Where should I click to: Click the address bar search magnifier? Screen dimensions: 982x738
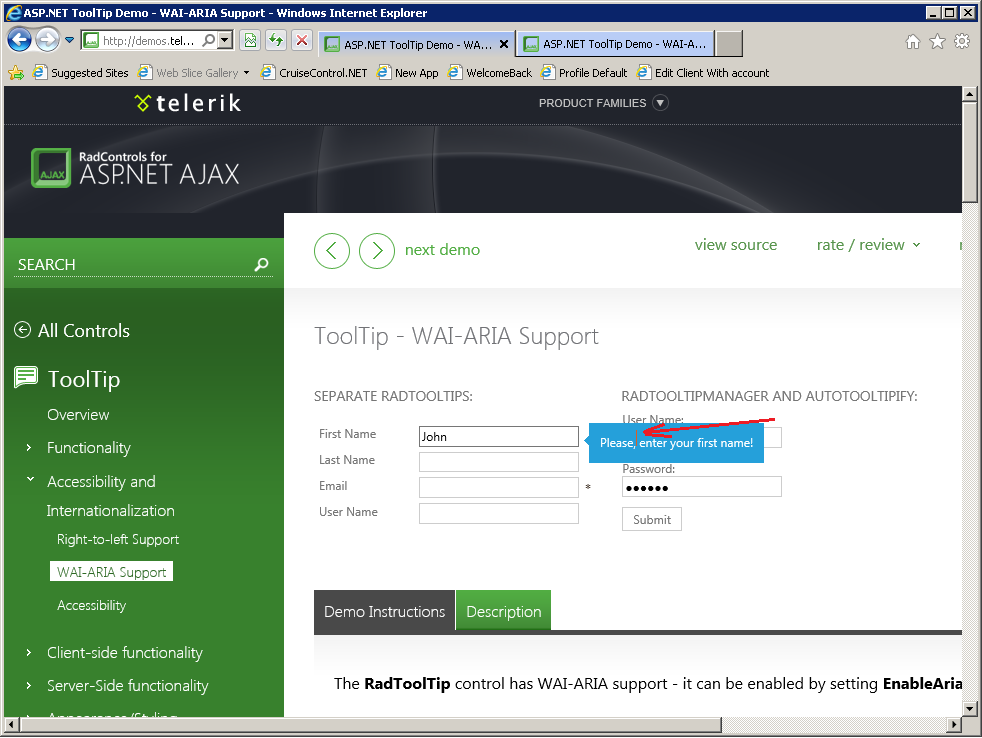click(x=209, y=41)
